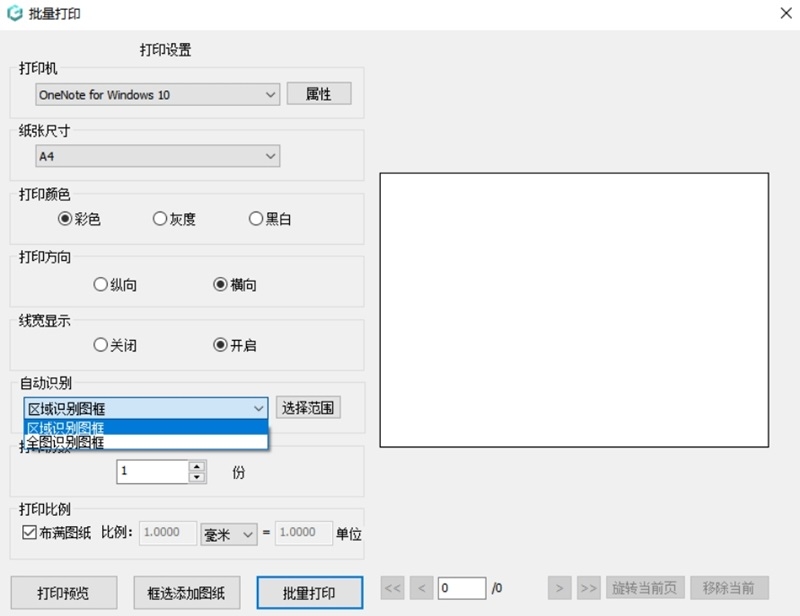Click the 批量打印 app logo icon
800x616 pixels.
tap(15, 13)
